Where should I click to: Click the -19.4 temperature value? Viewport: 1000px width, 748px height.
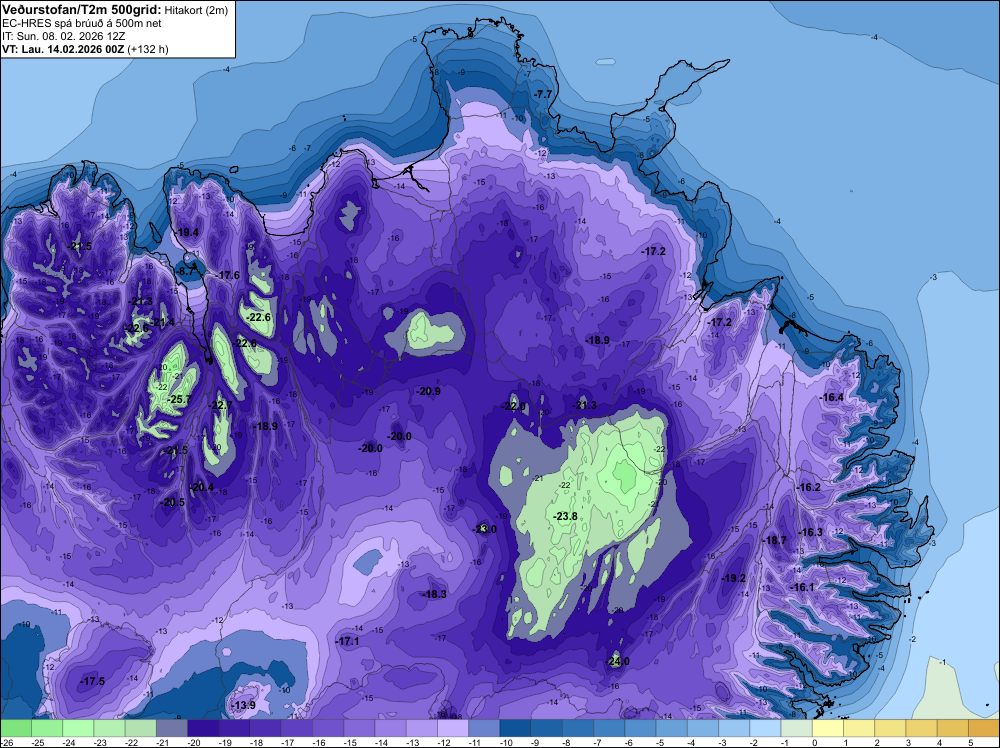188,233
